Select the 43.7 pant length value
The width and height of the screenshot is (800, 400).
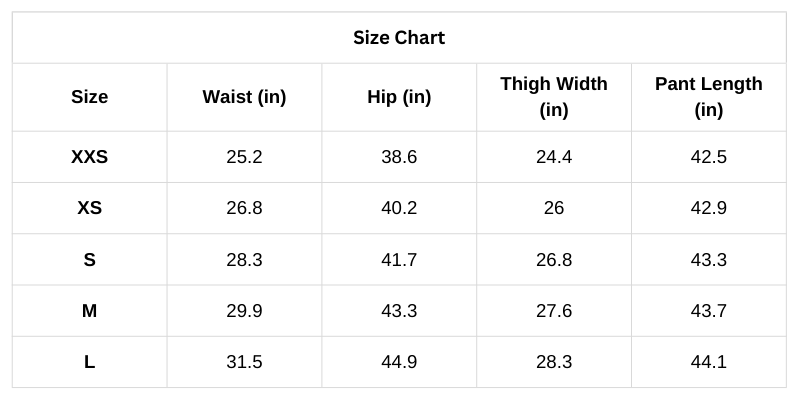coord(708,311)
